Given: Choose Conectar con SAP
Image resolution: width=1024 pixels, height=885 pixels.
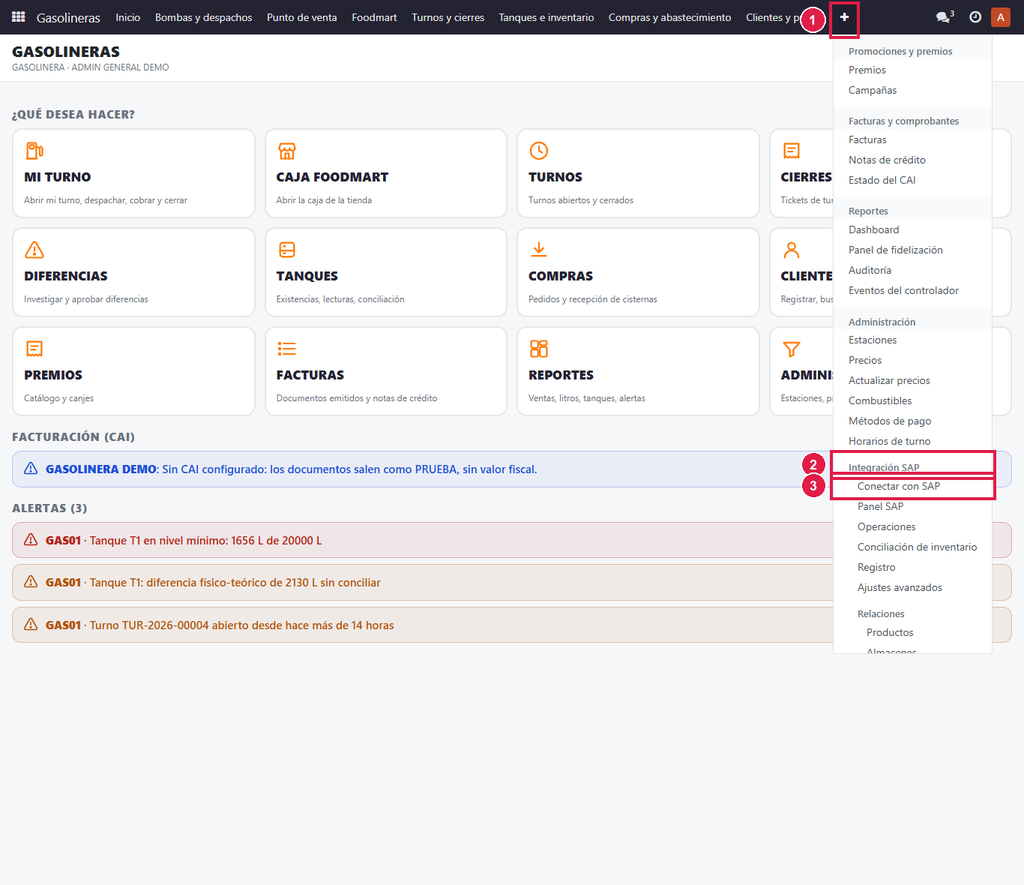Looking at the screenshot, I should click(x=912, y=487).
